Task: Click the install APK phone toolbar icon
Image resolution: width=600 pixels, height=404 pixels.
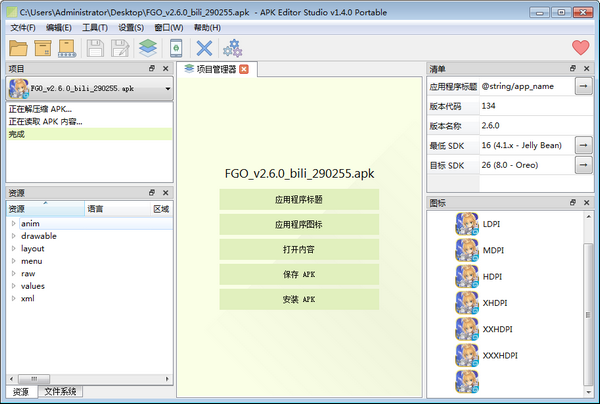Action: pyautogui.click(x=176, y=48)
